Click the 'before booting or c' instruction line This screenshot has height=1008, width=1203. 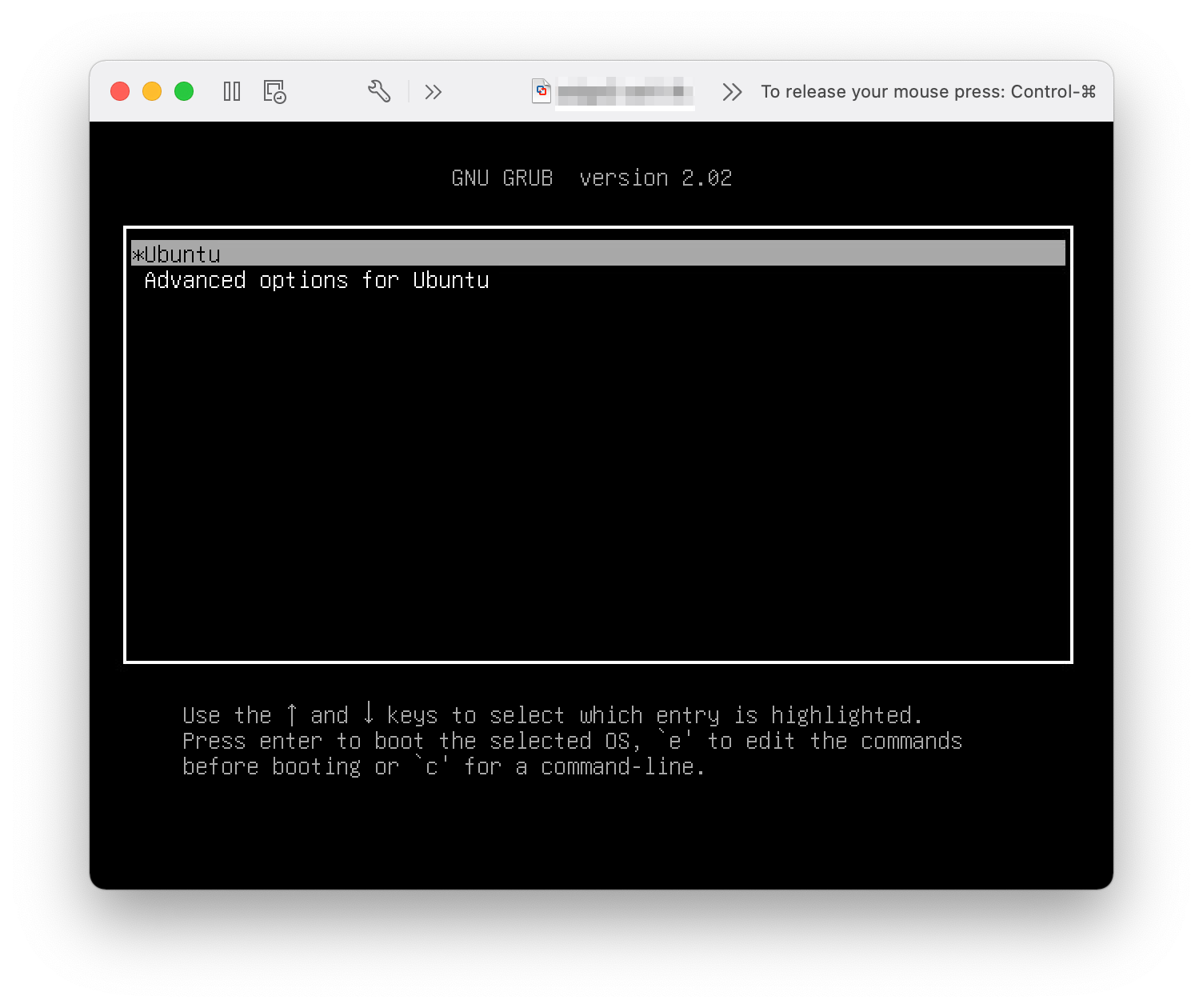click(x=444, y=766)
